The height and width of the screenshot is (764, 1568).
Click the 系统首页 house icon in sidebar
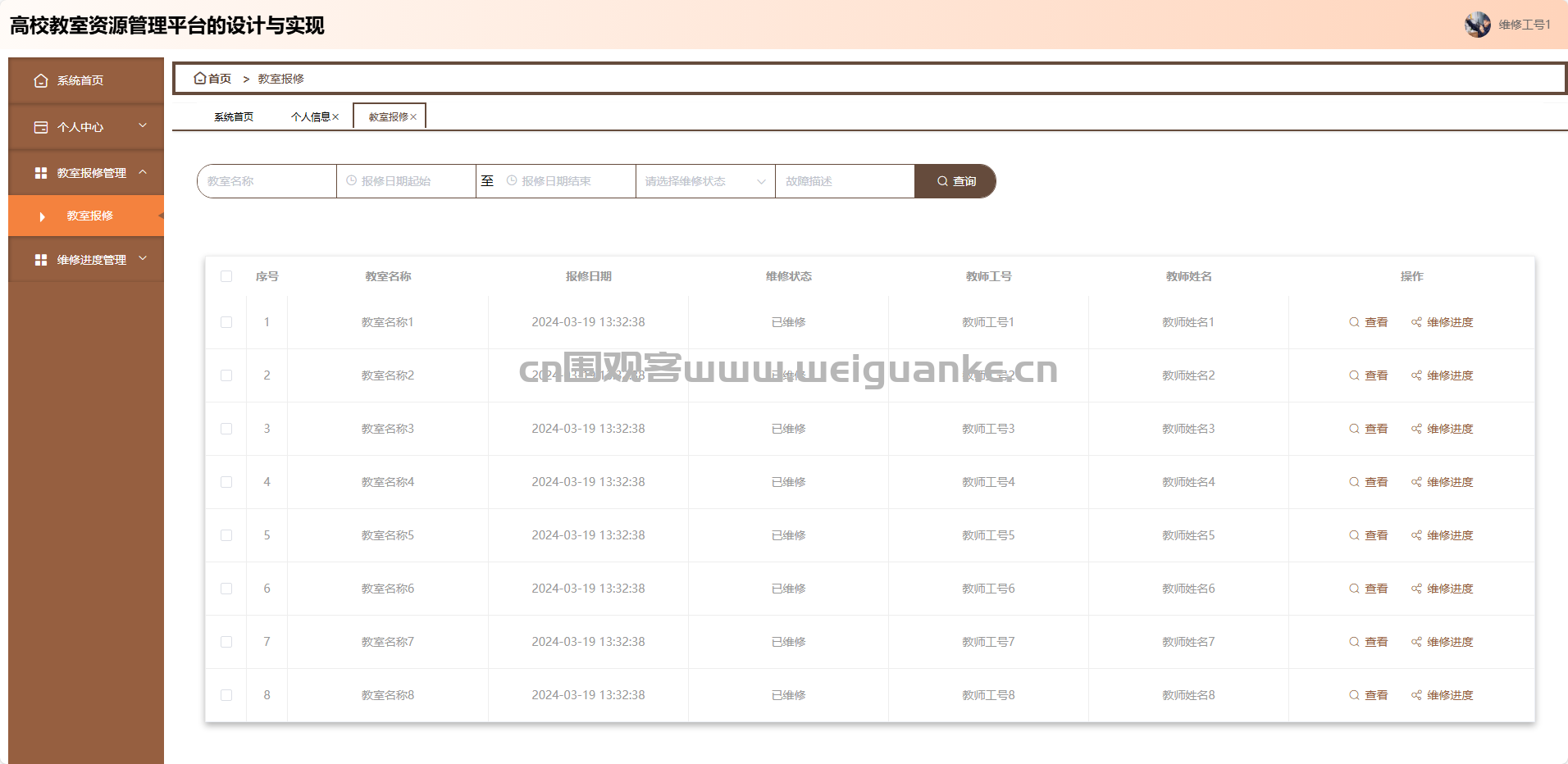click(x=41, y=80)
